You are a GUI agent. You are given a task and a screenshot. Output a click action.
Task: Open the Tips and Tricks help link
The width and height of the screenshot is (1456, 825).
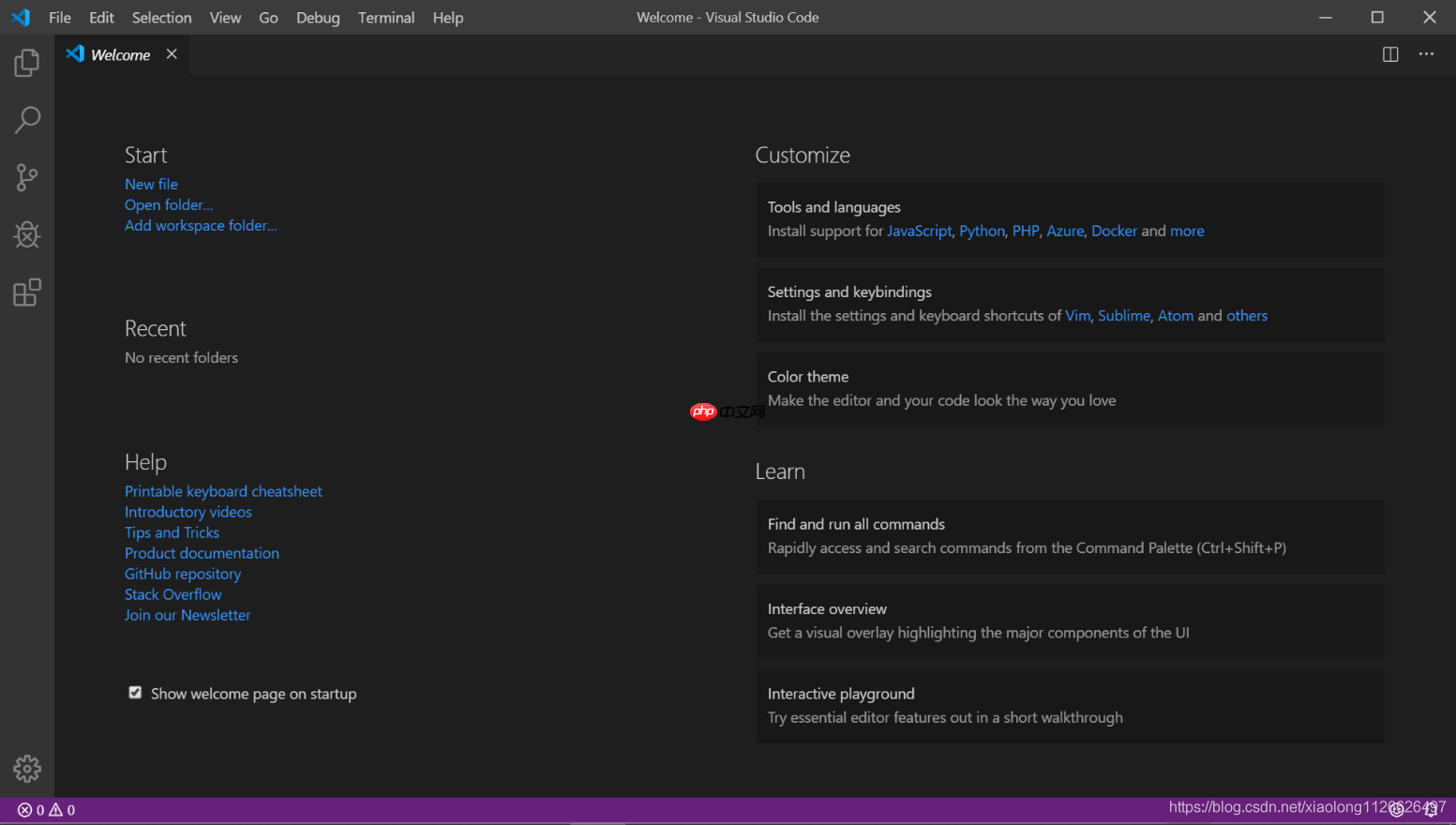click(x=172, y=532)
